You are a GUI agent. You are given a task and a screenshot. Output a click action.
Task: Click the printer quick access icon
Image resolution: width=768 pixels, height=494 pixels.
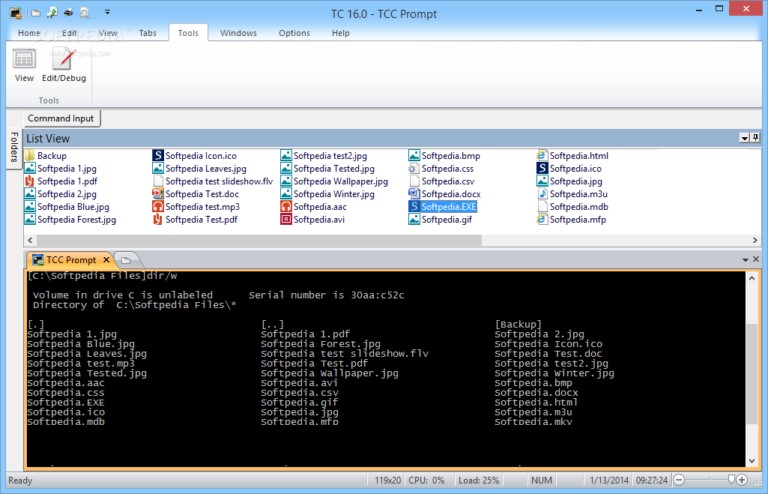[69, 13]
